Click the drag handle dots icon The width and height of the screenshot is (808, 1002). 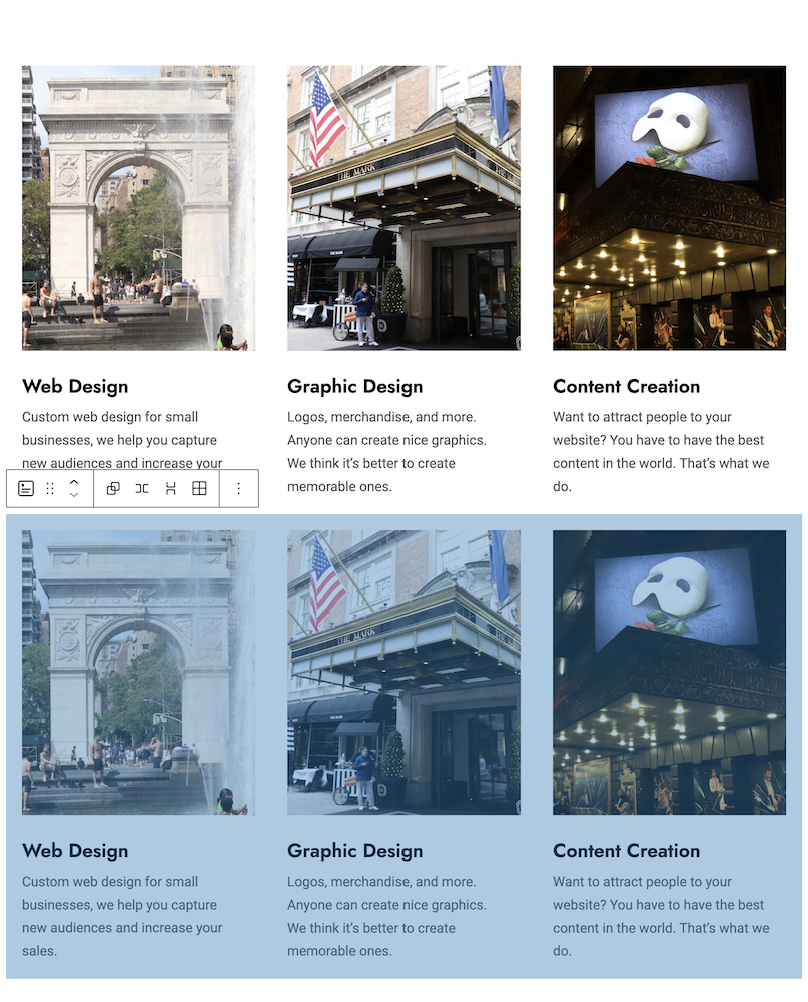coord(50,488)
